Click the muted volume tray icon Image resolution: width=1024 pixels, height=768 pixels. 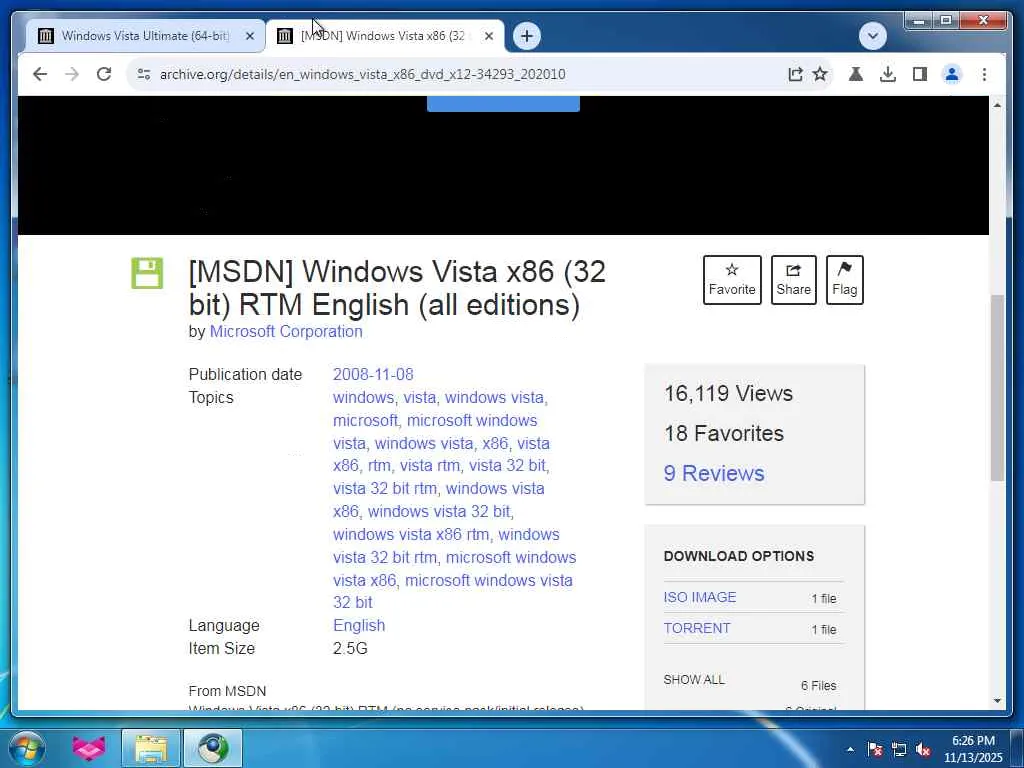pyautogui.click(x=923, y=749)
